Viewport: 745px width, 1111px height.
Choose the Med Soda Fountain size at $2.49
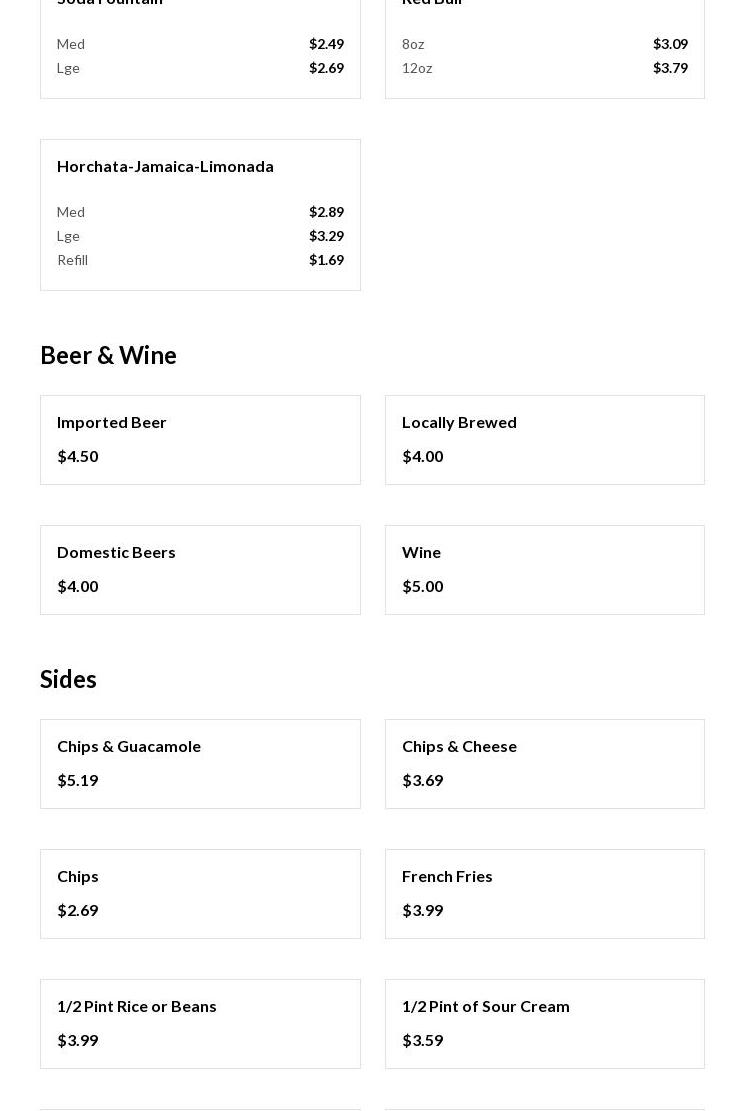click(x=200, y=44)
